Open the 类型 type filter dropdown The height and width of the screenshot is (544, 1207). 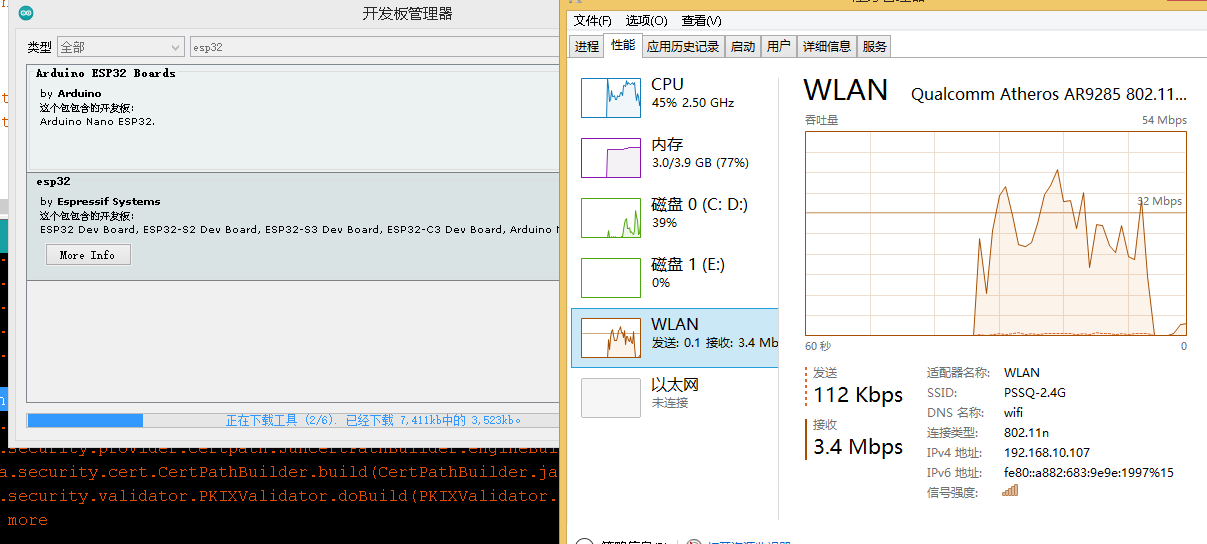pyautogui.click(x=119, y=47)
